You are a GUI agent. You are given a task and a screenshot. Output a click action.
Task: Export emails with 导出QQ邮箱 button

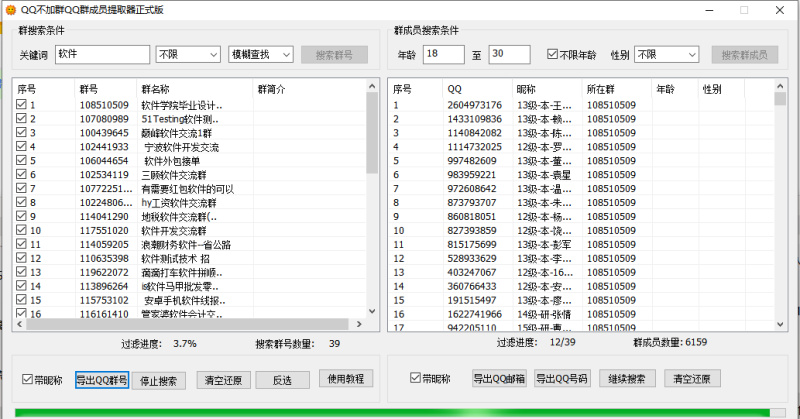tap(499, 379)
